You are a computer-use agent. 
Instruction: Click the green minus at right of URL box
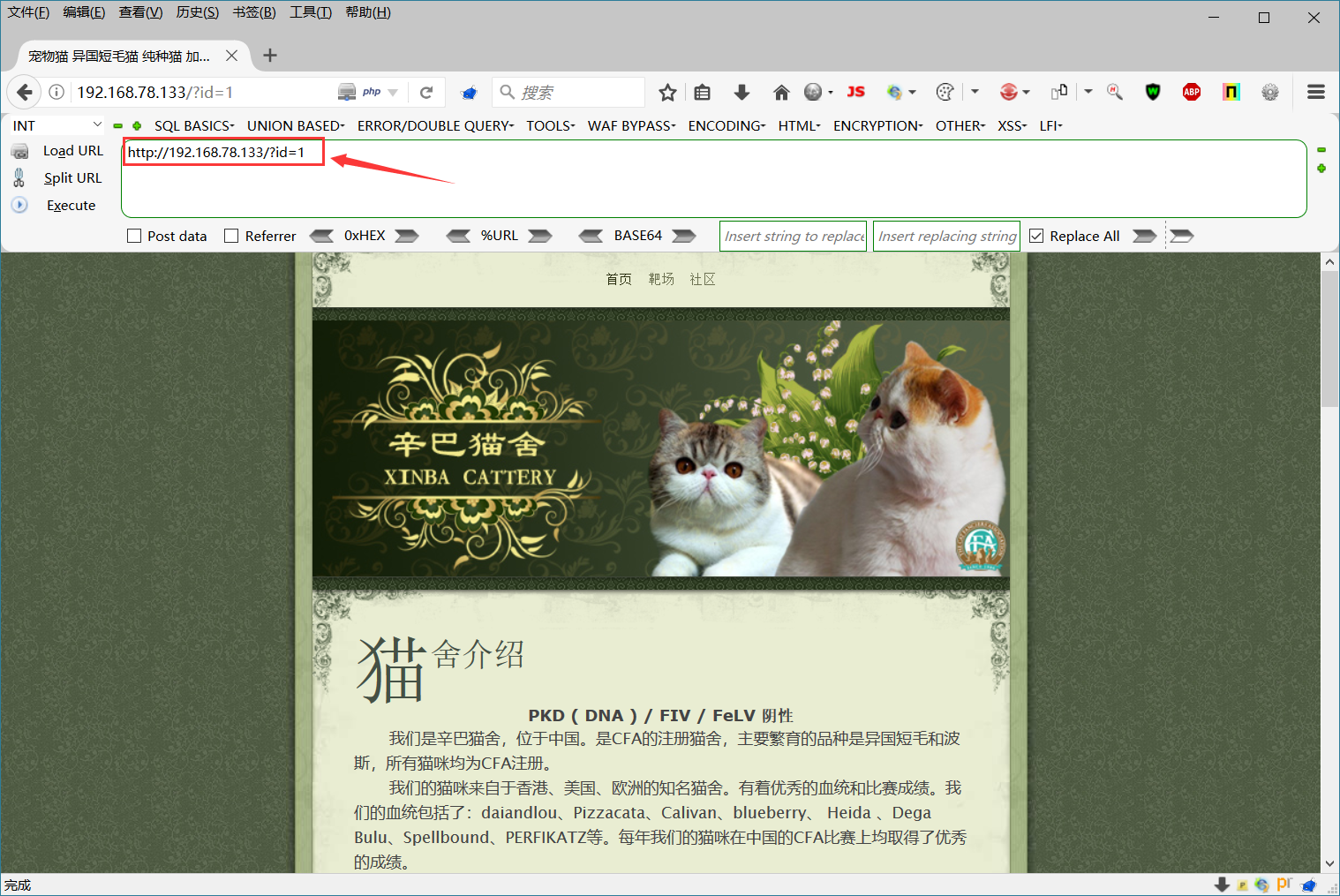point(1321,150)
